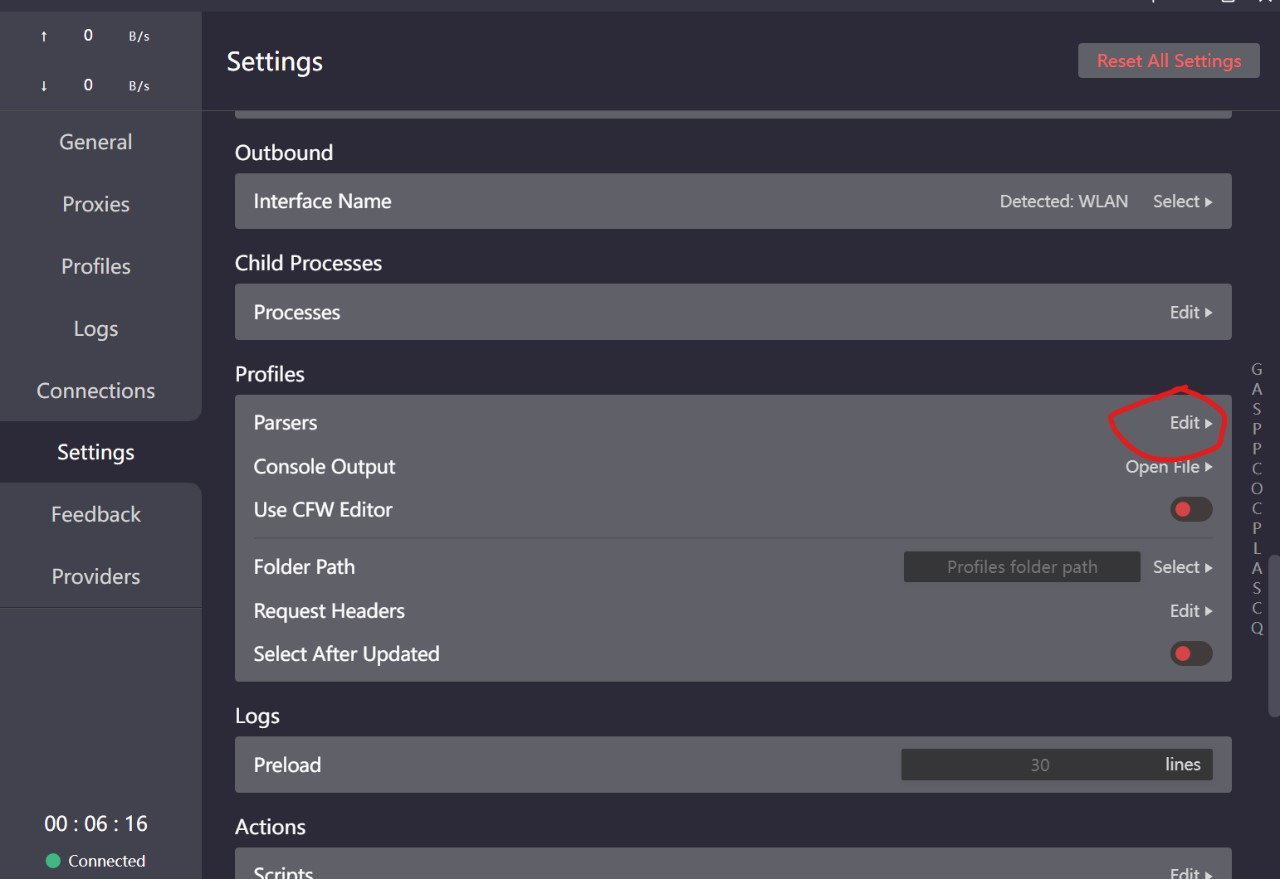Click the settings page vertical scrollbar

point(1274,635)
